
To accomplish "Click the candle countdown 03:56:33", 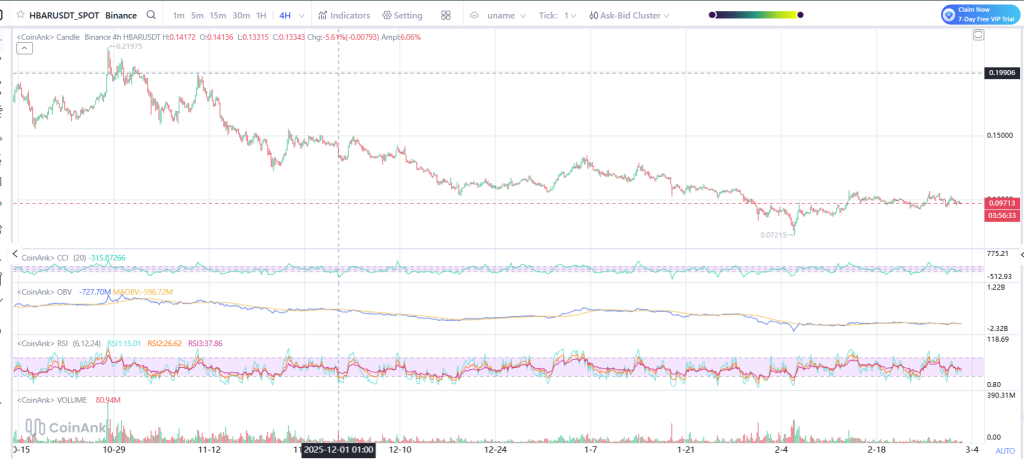I will coord(1002,215).
